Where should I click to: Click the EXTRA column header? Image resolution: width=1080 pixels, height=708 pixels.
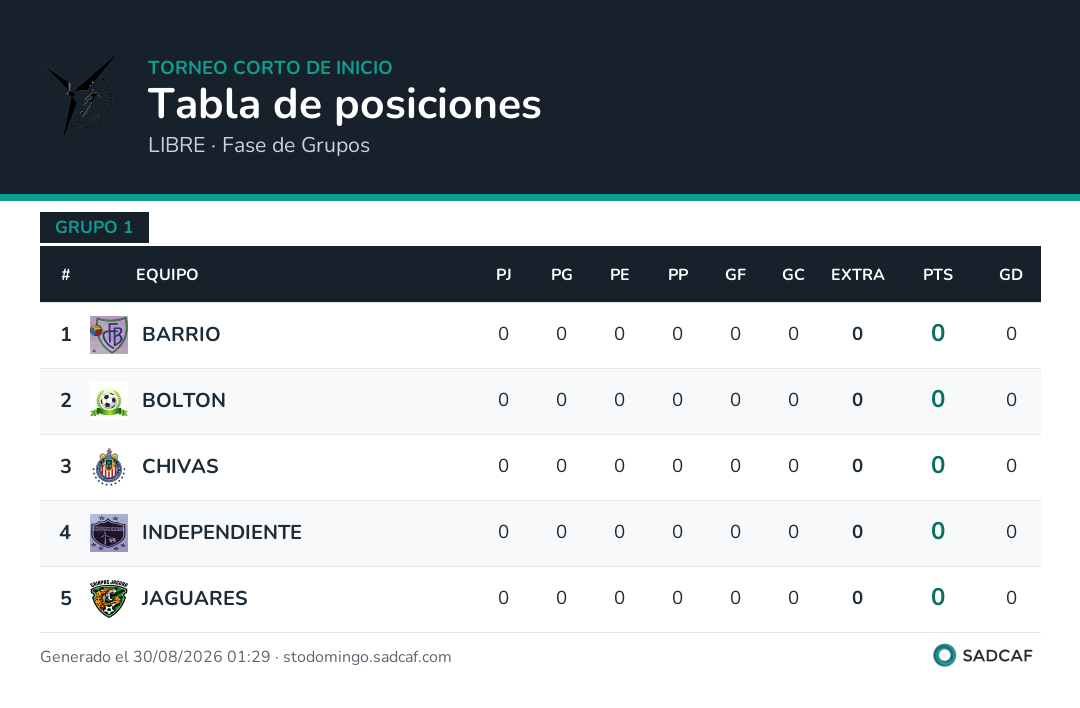coord(858,275)
